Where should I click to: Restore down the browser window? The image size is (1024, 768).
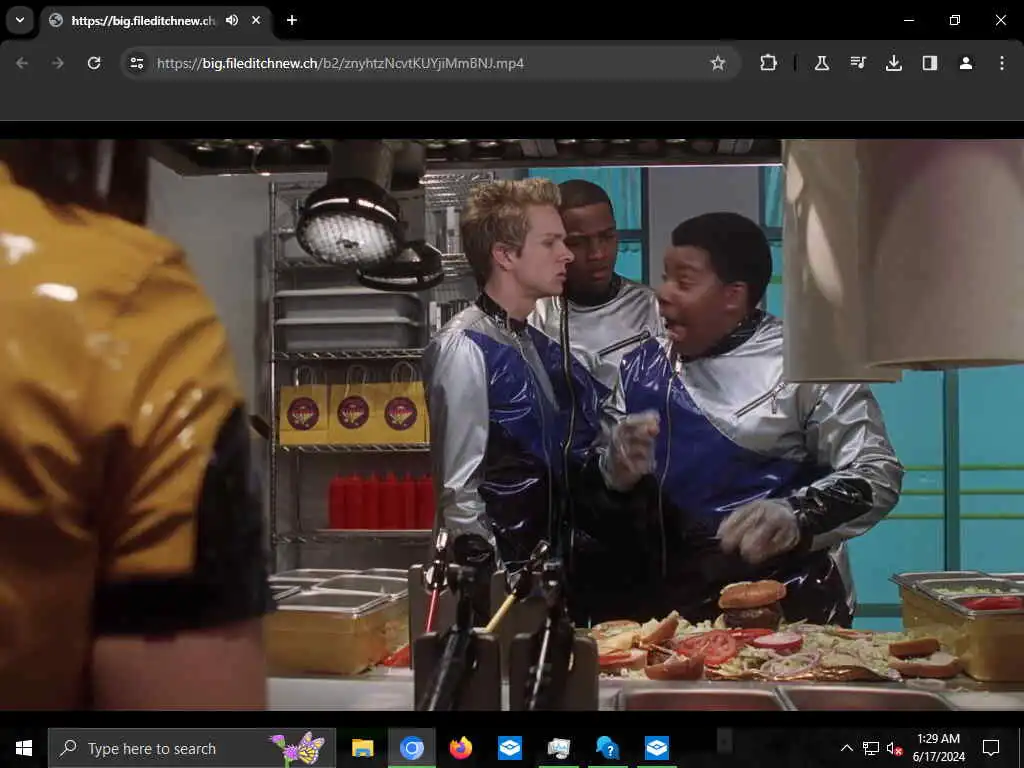[954, 20]
